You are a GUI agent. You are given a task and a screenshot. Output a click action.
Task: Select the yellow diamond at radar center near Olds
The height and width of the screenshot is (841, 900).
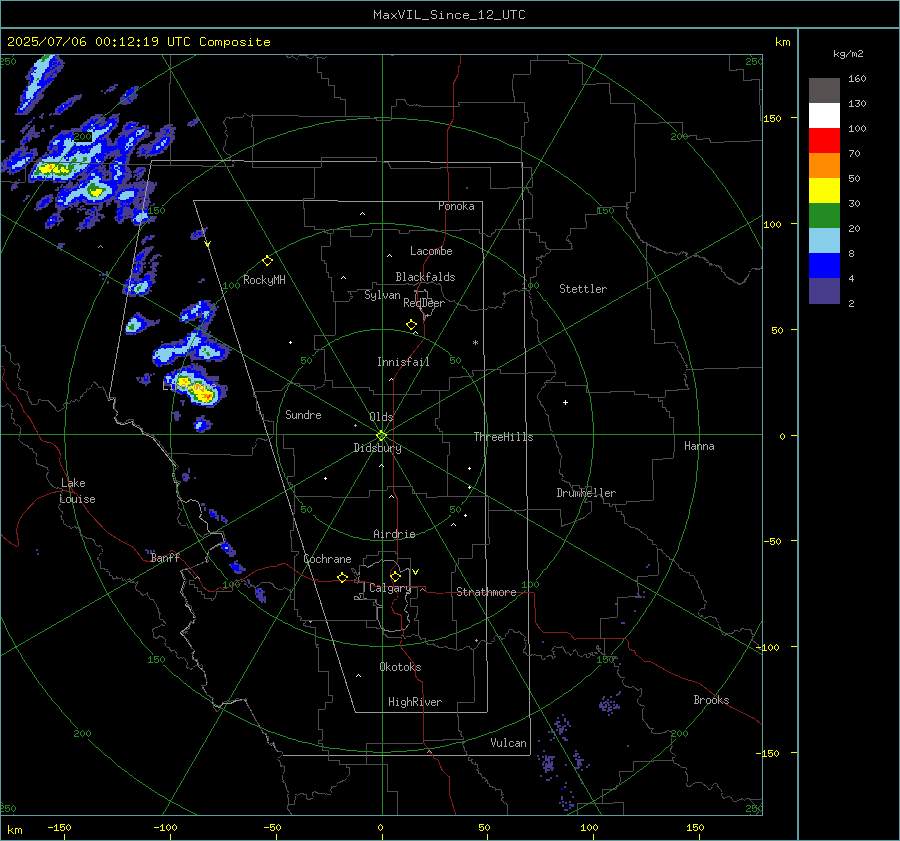381,436
